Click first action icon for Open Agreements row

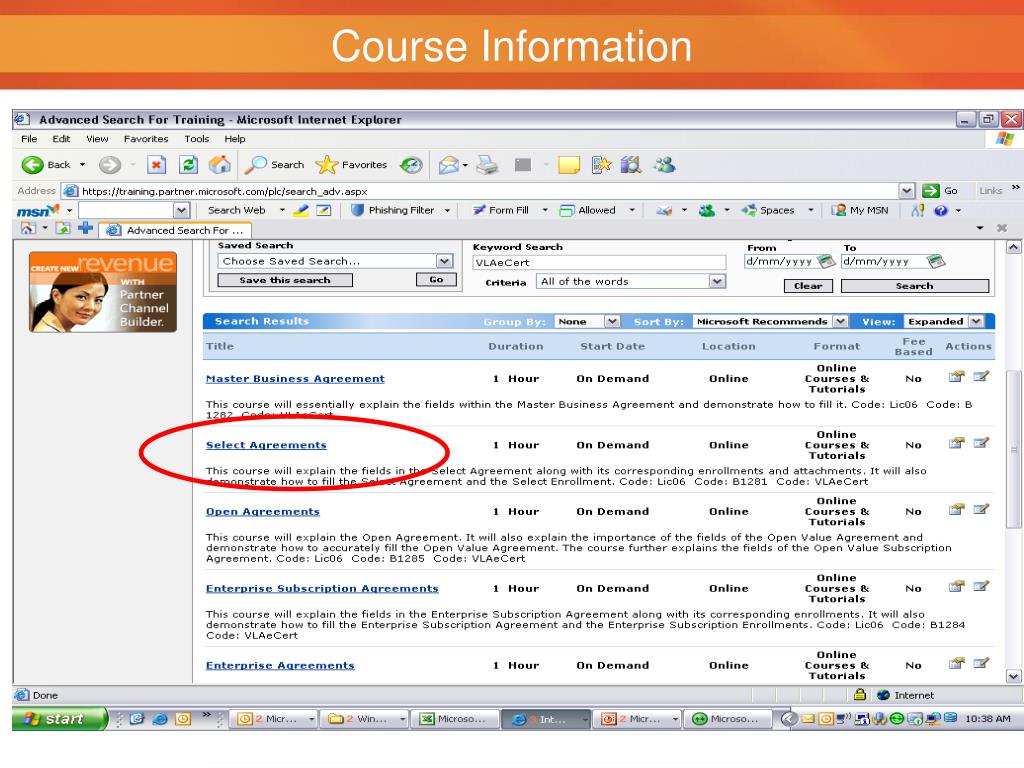pyautogui.click(x=956, y=509)
